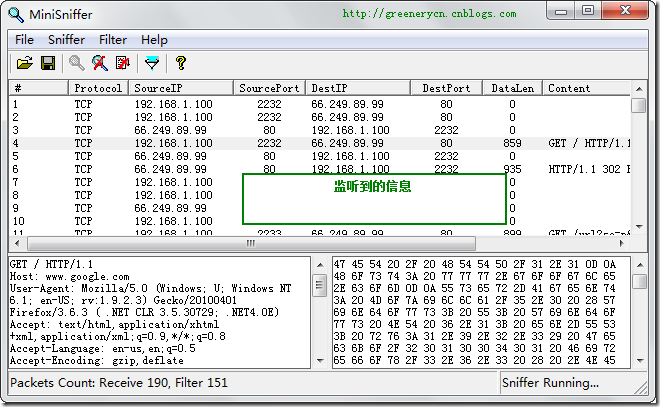Open filter settings funnel icon
Image resolution: width=660 pixels, height=407 pixels.
click(152, 63)
